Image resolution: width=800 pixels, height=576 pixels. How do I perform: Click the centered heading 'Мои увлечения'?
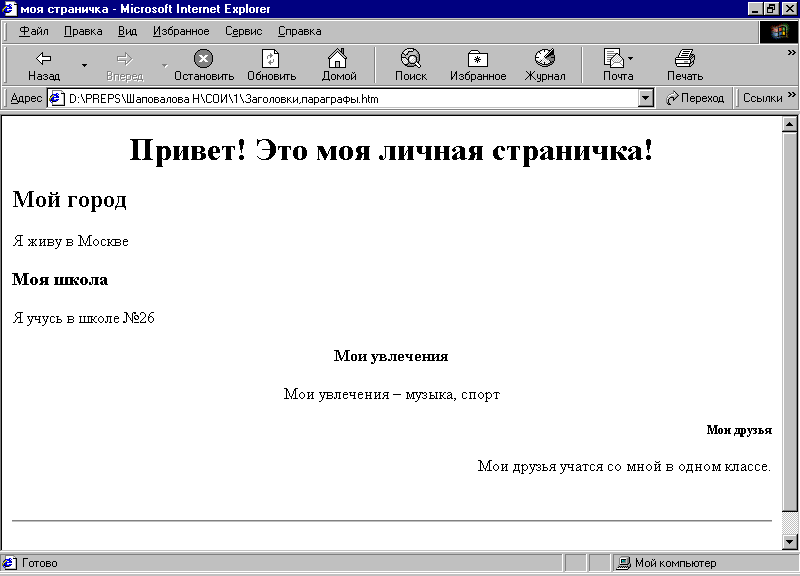pyautogui.click(x=391, y=356)
